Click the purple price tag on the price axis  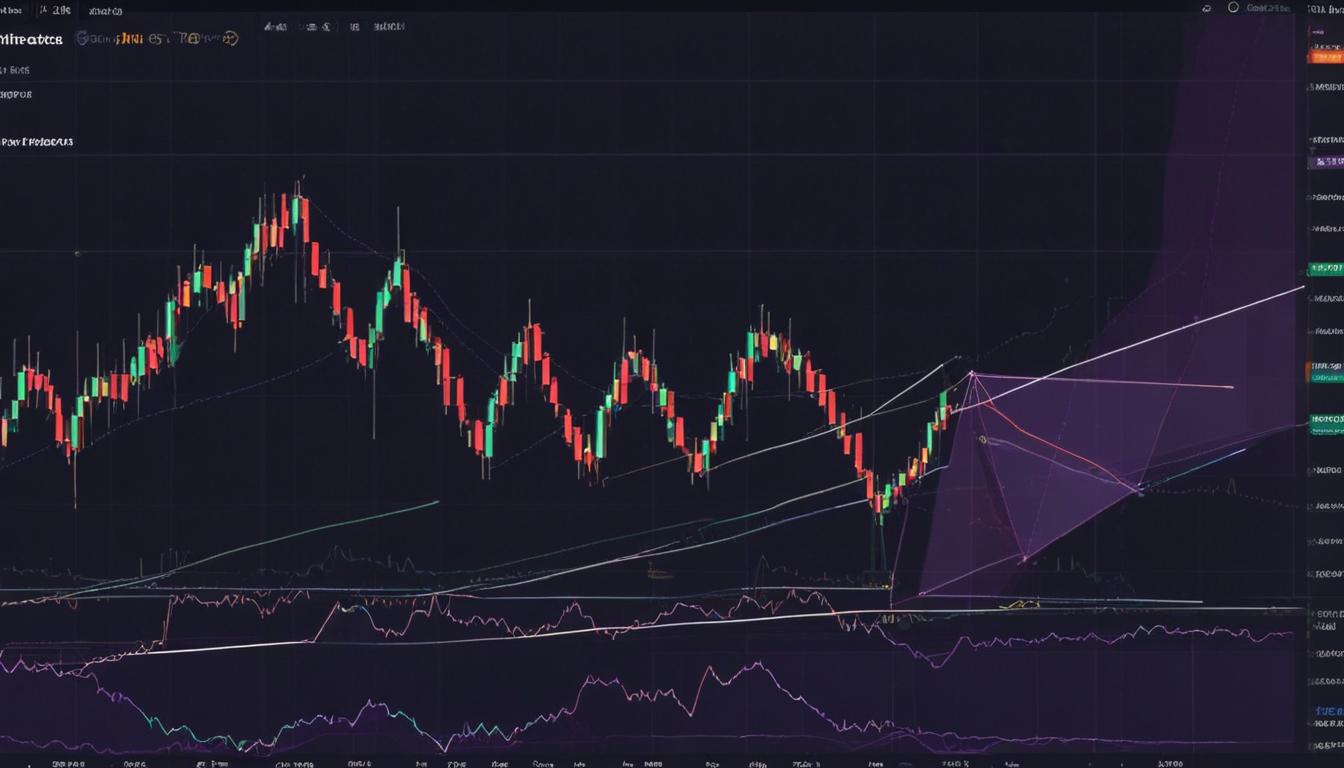(1325, 162)
